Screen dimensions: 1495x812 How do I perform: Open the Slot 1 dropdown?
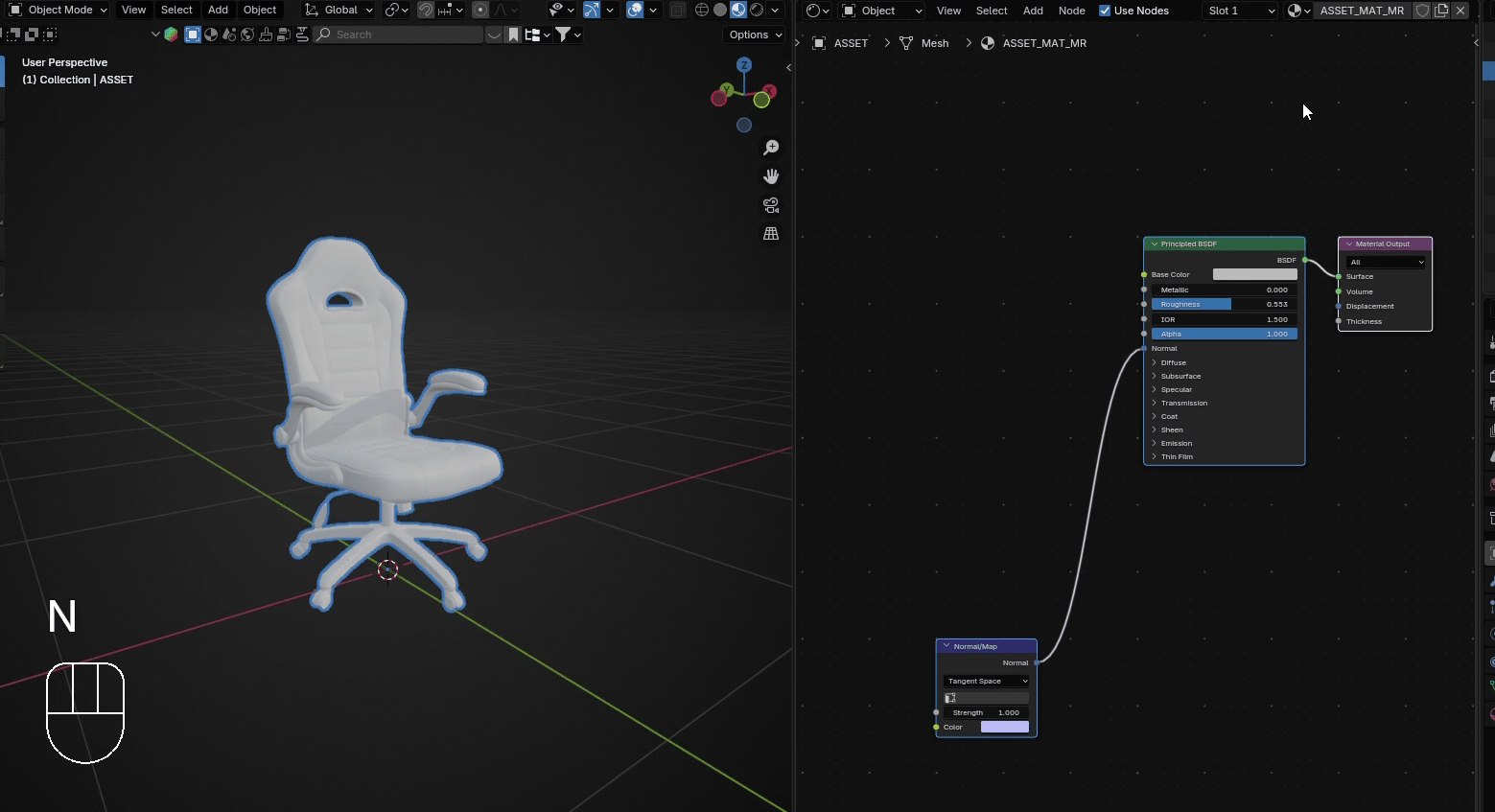coord(1241,11)
